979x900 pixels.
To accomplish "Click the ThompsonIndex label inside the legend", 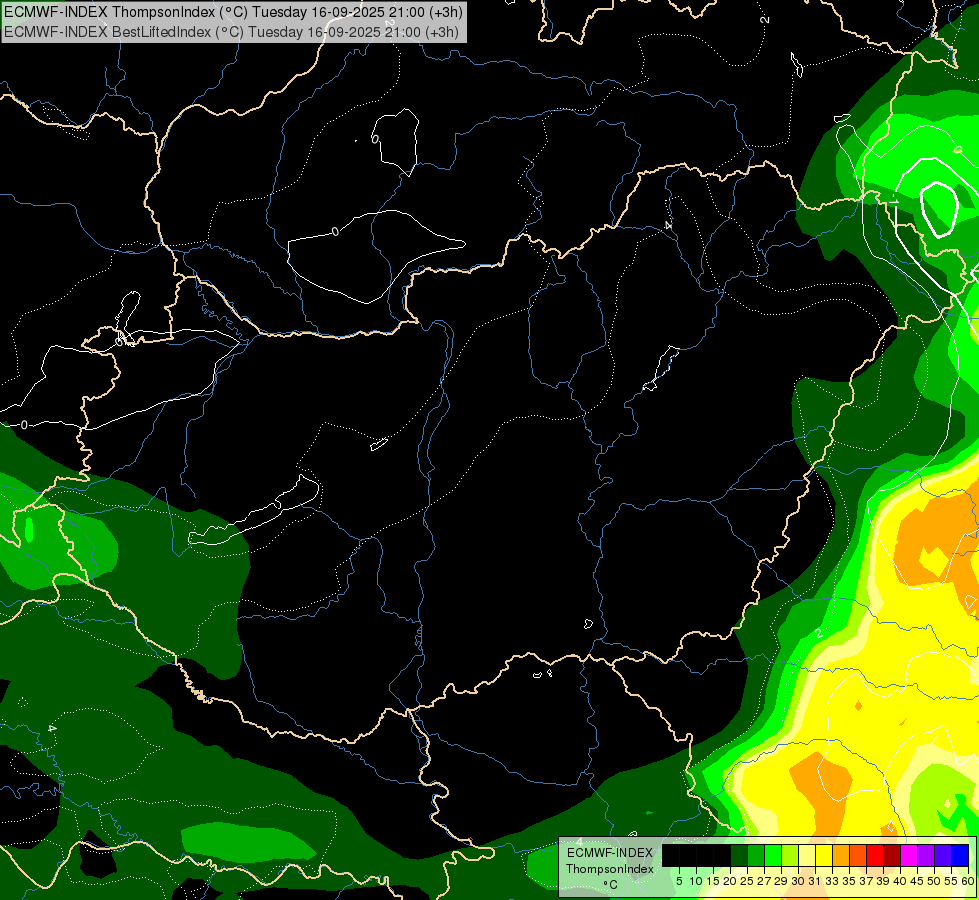I will pos(610,869).
